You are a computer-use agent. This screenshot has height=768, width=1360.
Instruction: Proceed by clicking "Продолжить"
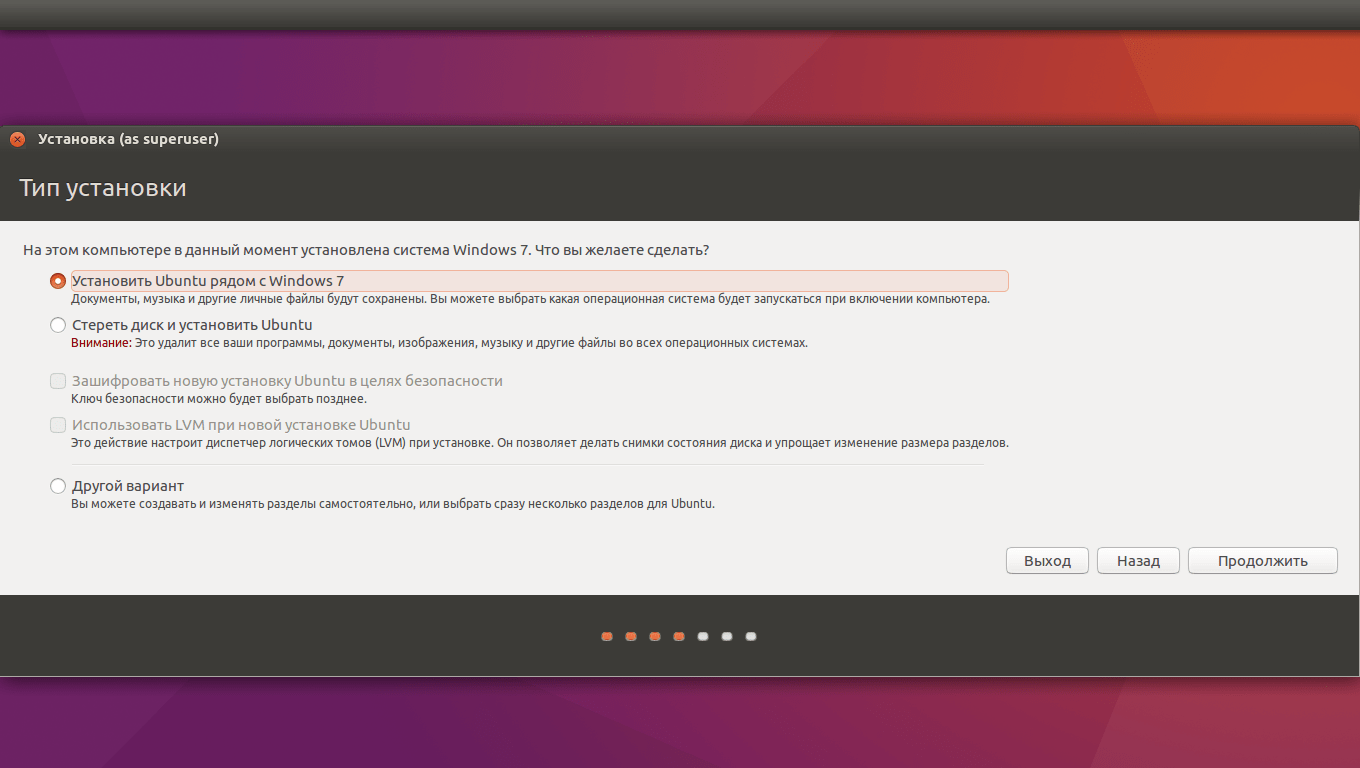pos(1262,561)
